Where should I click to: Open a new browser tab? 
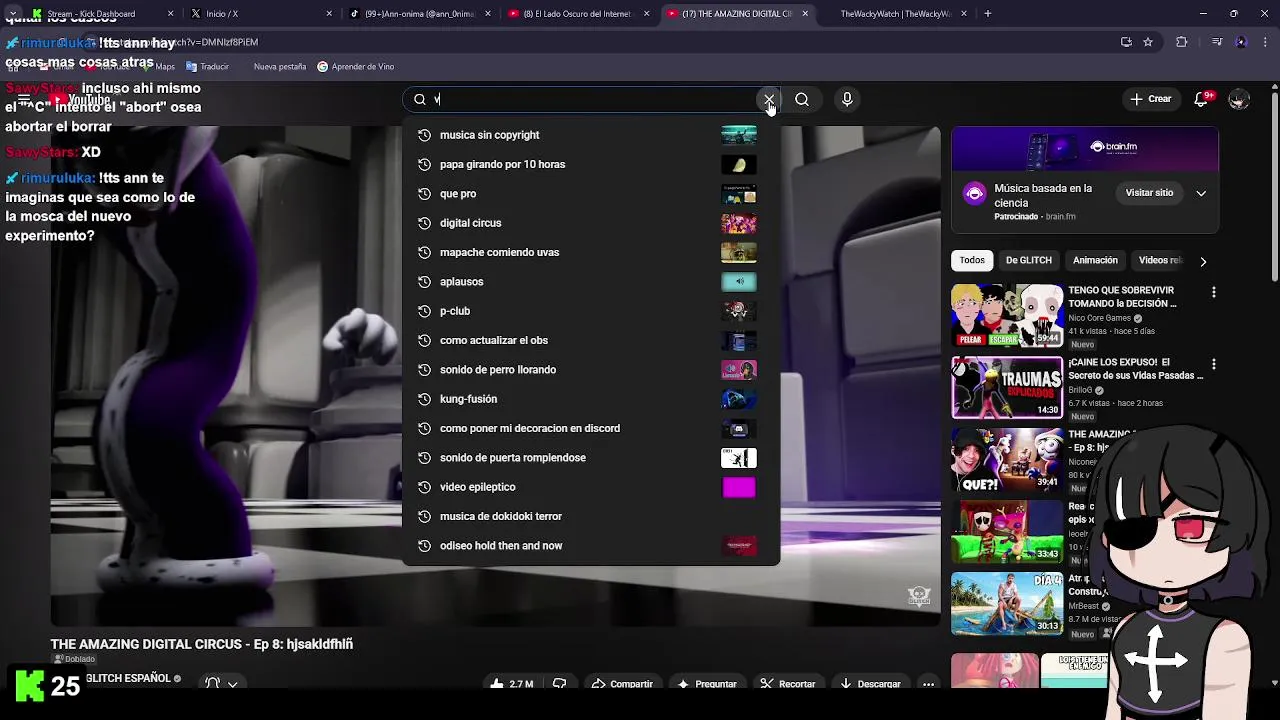click(x=987, y=14)
